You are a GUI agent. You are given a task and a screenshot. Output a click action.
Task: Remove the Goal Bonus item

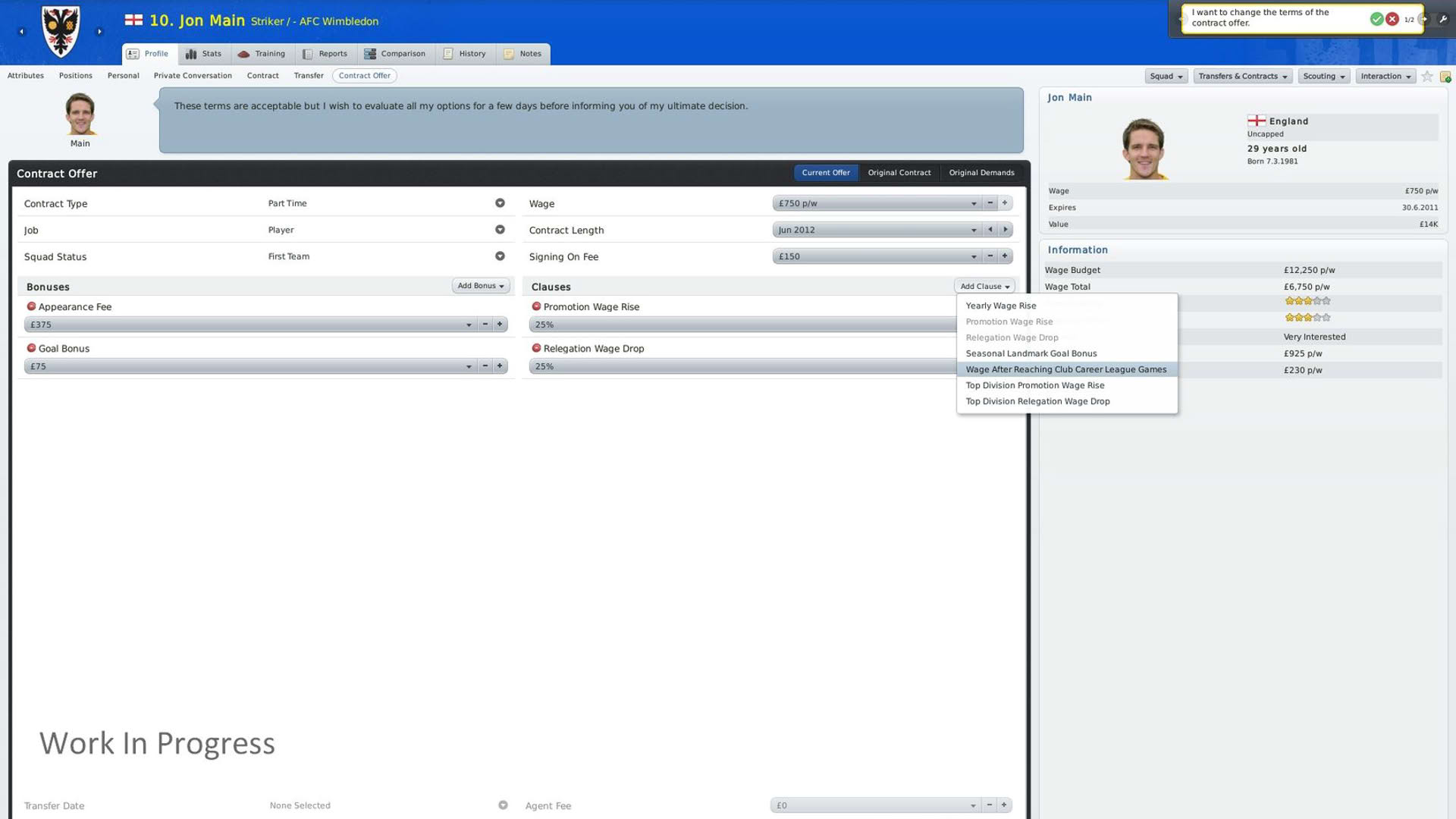coord(31,348)
